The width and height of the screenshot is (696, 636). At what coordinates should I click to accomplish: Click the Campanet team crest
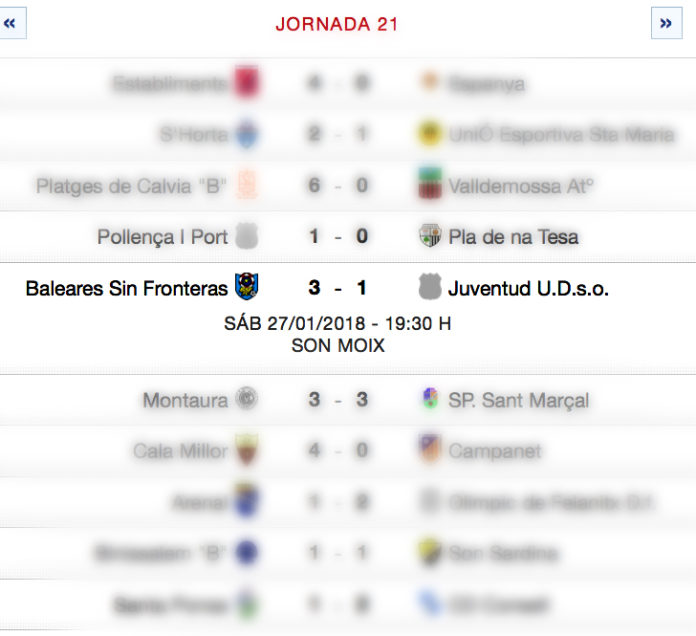coord(430,449)
